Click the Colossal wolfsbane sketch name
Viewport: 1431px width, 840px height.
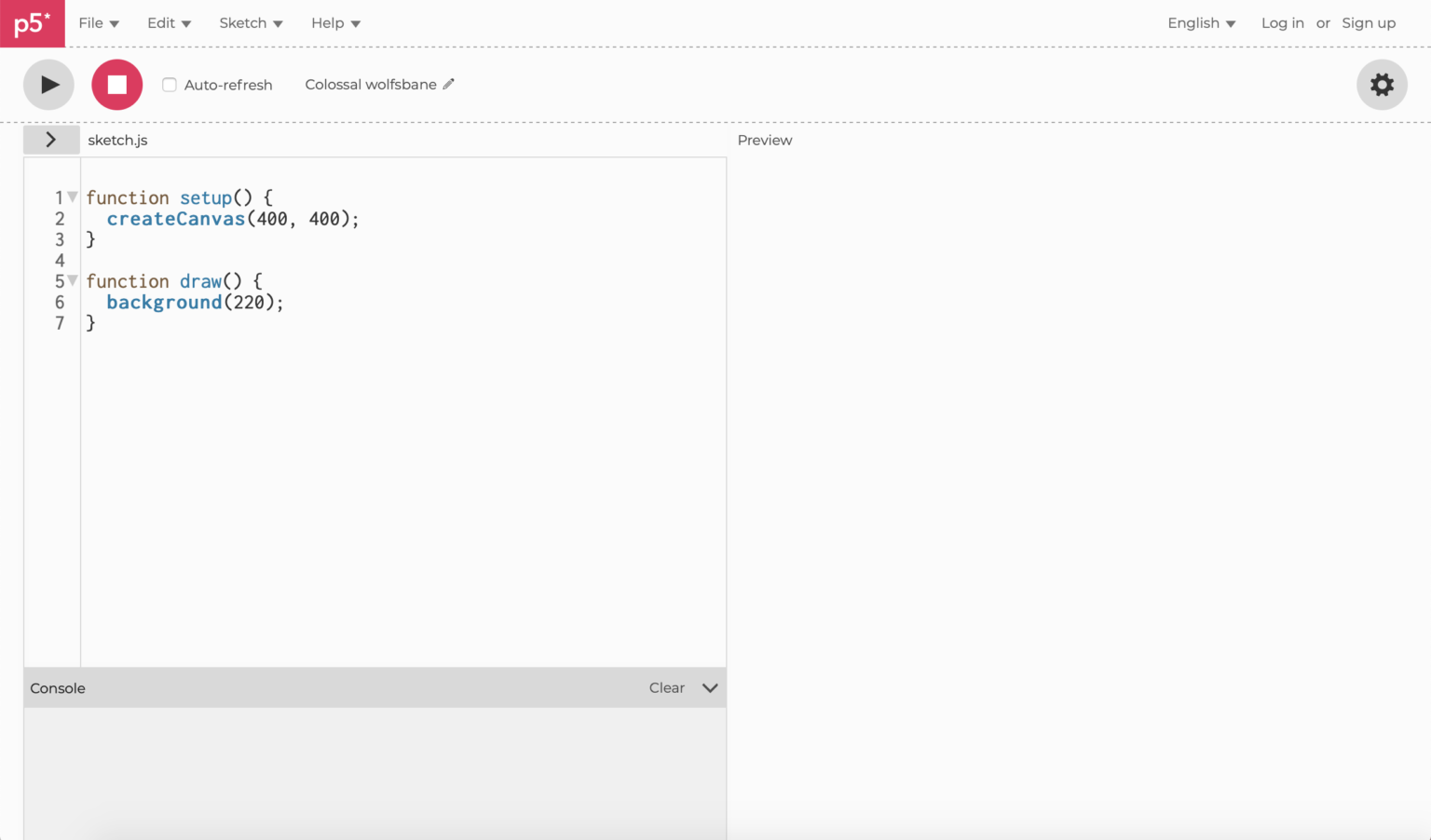pos(370,85)
